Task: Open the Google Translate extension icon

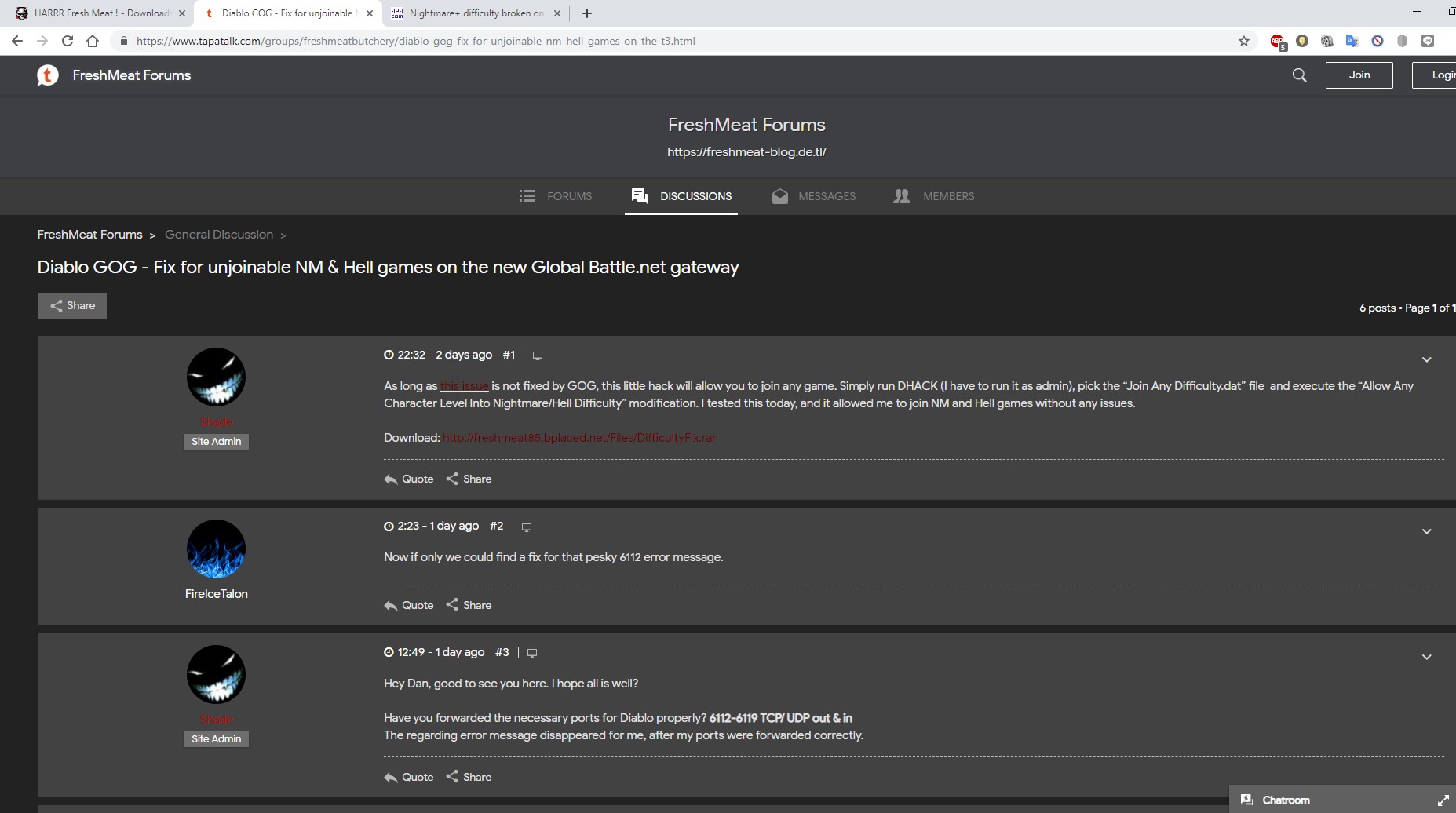Action: tap(1352, 41)
